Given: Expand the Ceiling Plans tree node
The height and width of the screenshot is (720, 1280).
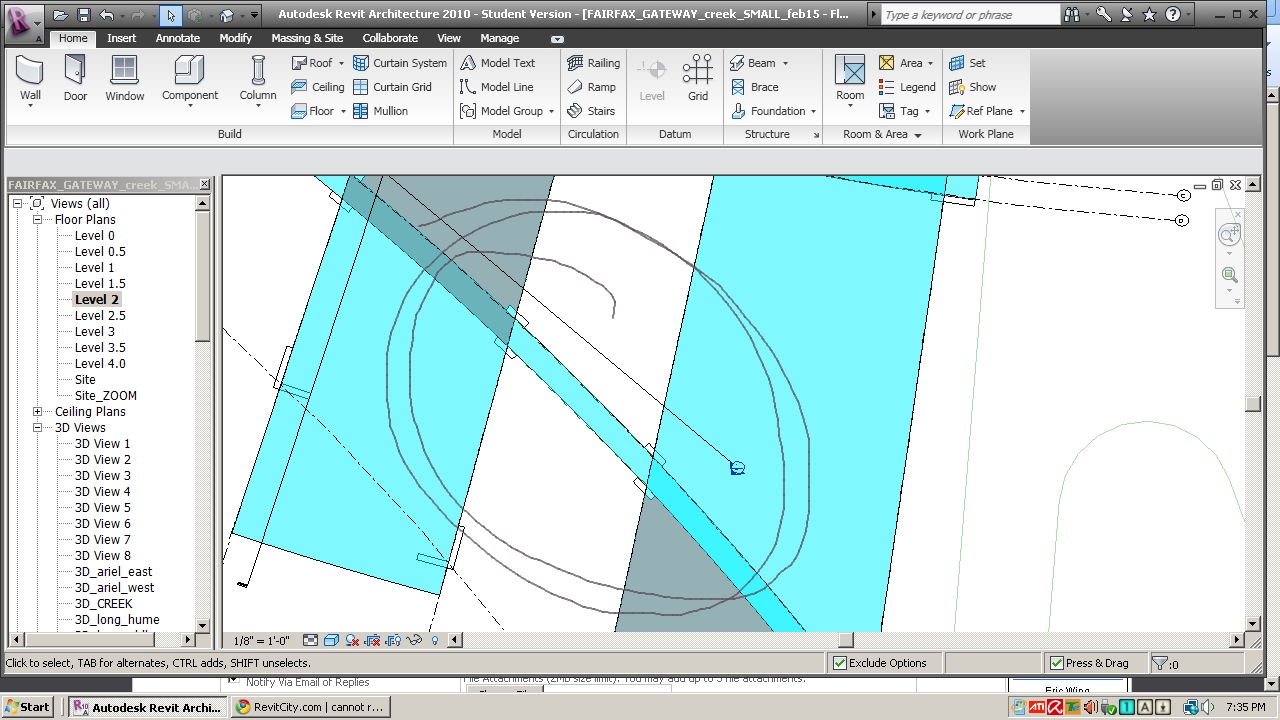Looking at the screenshot, I should pyautogui.click(x=37, y=411).
